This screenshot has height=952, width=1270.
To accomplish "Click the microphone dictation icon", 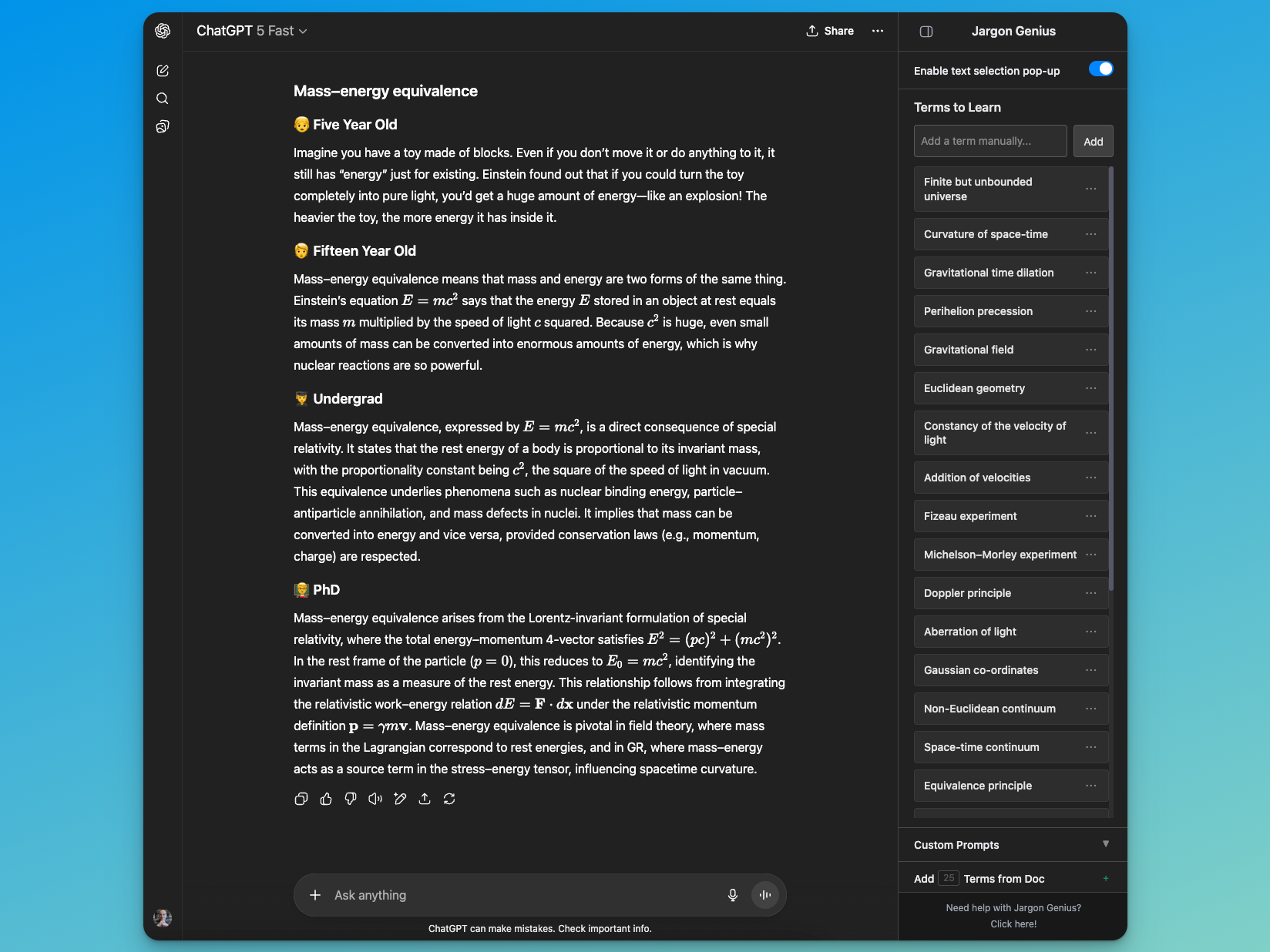I will 733,895.
